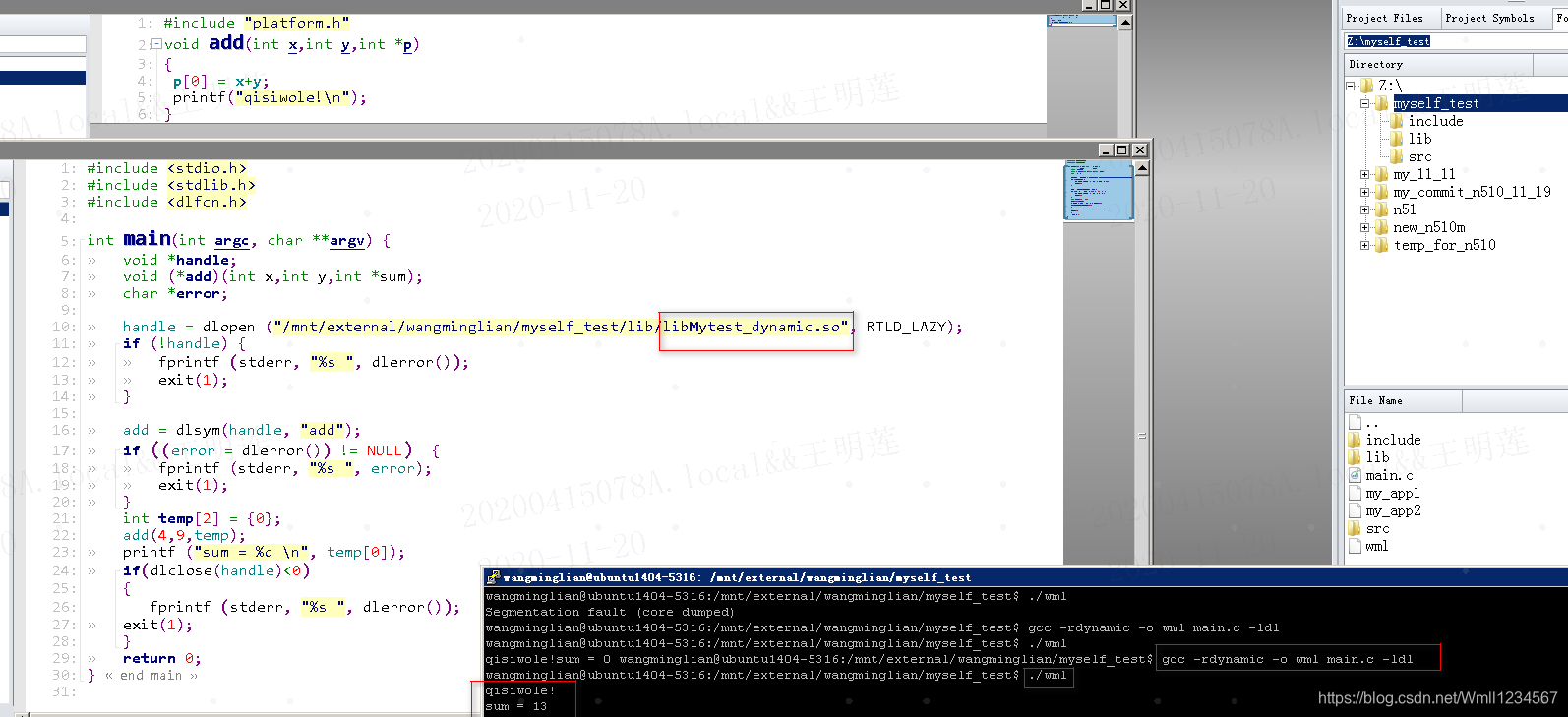1568x717 pixels.
Task: Click the overview thumbnail of upper editor
Action: click(x=1082, y=19)
